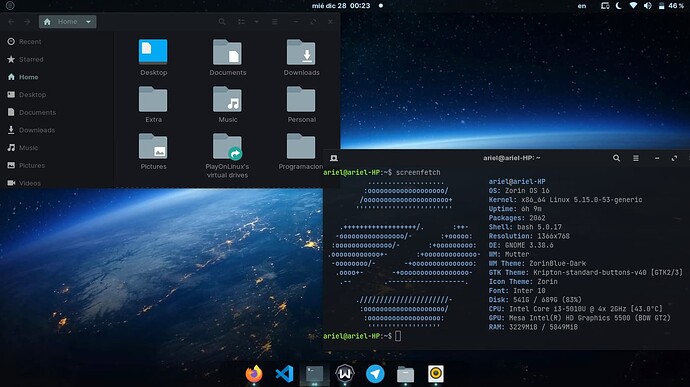
Task: Switch keyboard layout indicator en
Action: (x=582, y=6)
